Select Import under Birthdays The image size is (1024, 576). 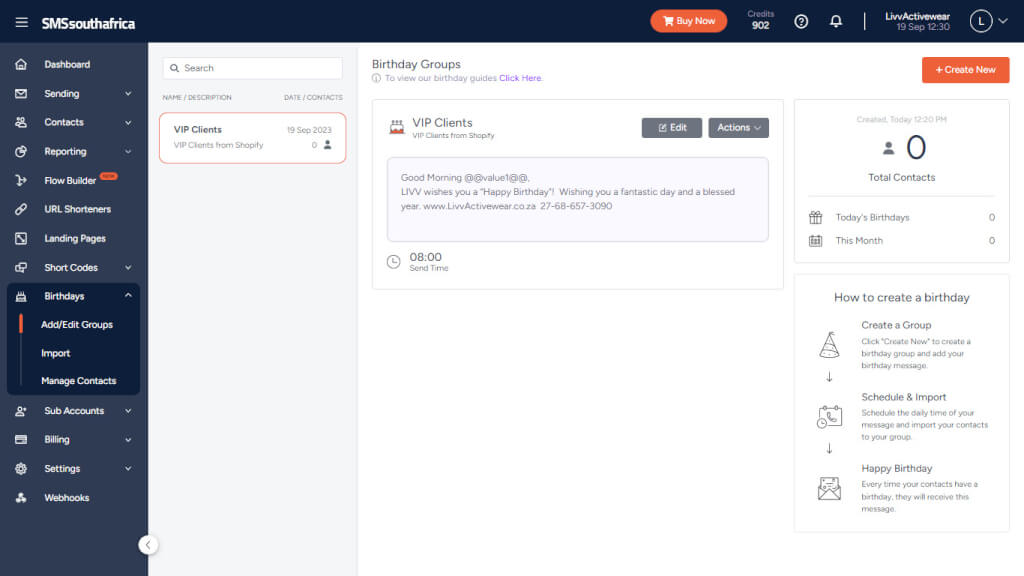click(56, 353)
